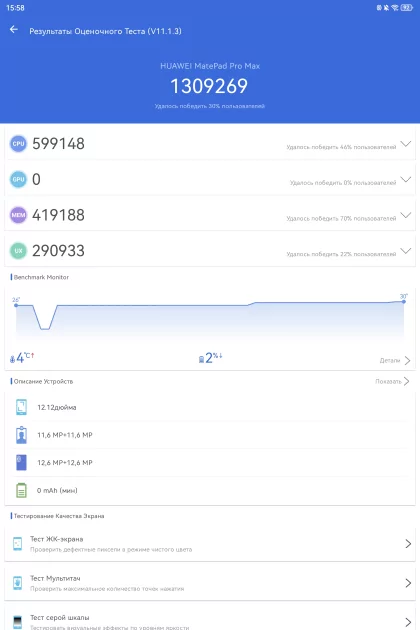Tap the LCD test screen icon
420x630 pixels.
(17, 544)
